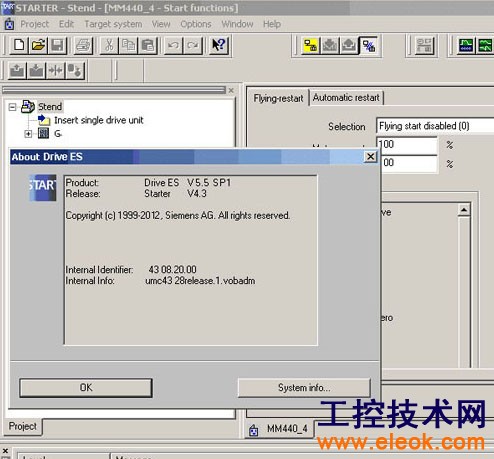Click the upload arrow icon in second toolbar
Screen dimensions: 494x459
(x=17, y=70)
